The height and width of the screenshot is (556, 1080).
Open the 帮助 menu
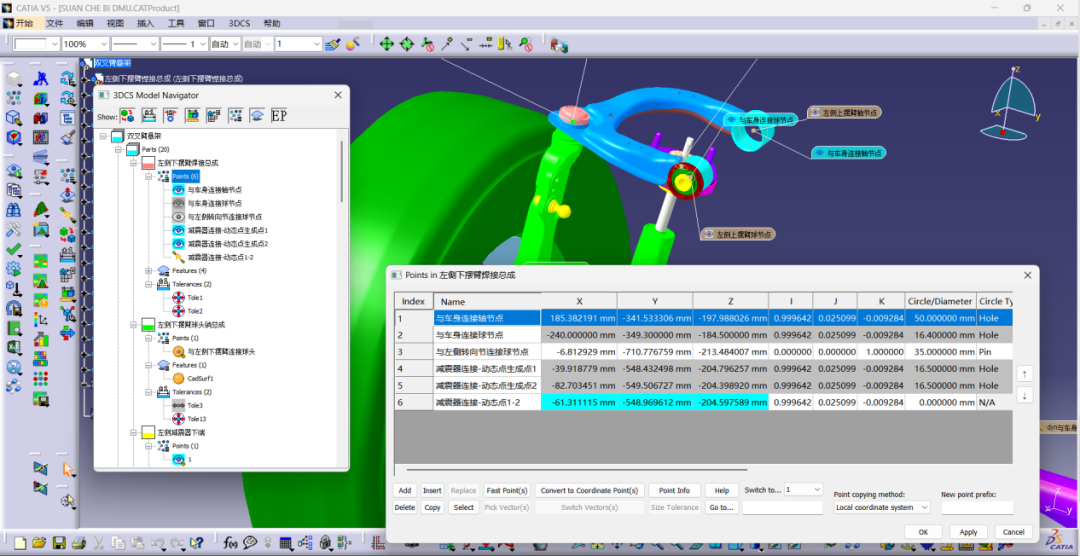(271, 23)
